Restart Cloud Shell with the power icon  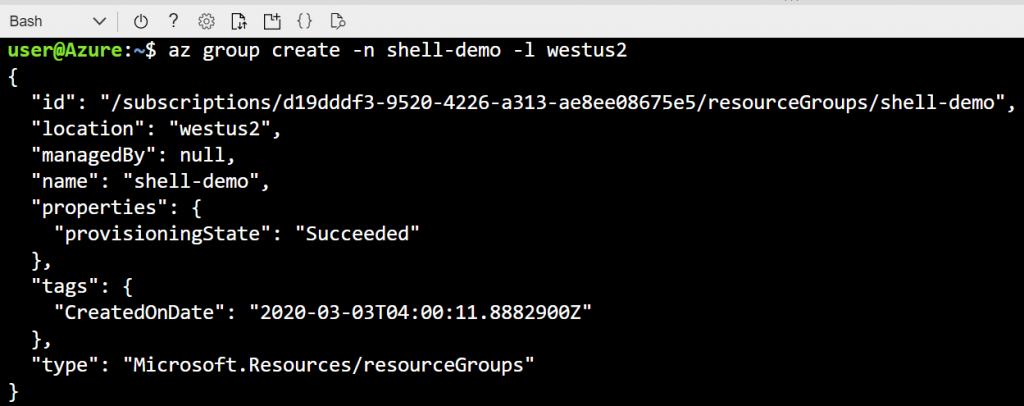click(140, 22)
